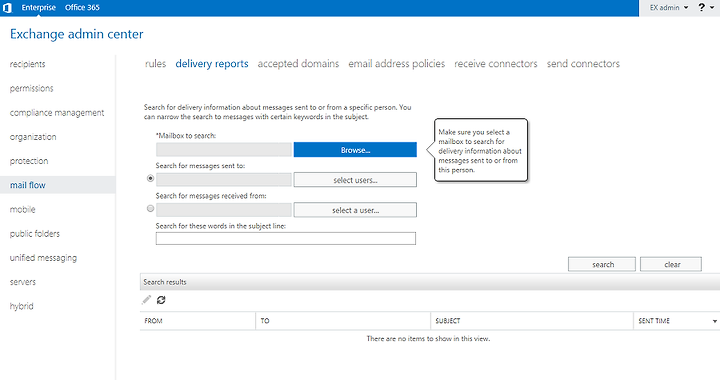Click the 'There are no items to show' message

(428, 339)
